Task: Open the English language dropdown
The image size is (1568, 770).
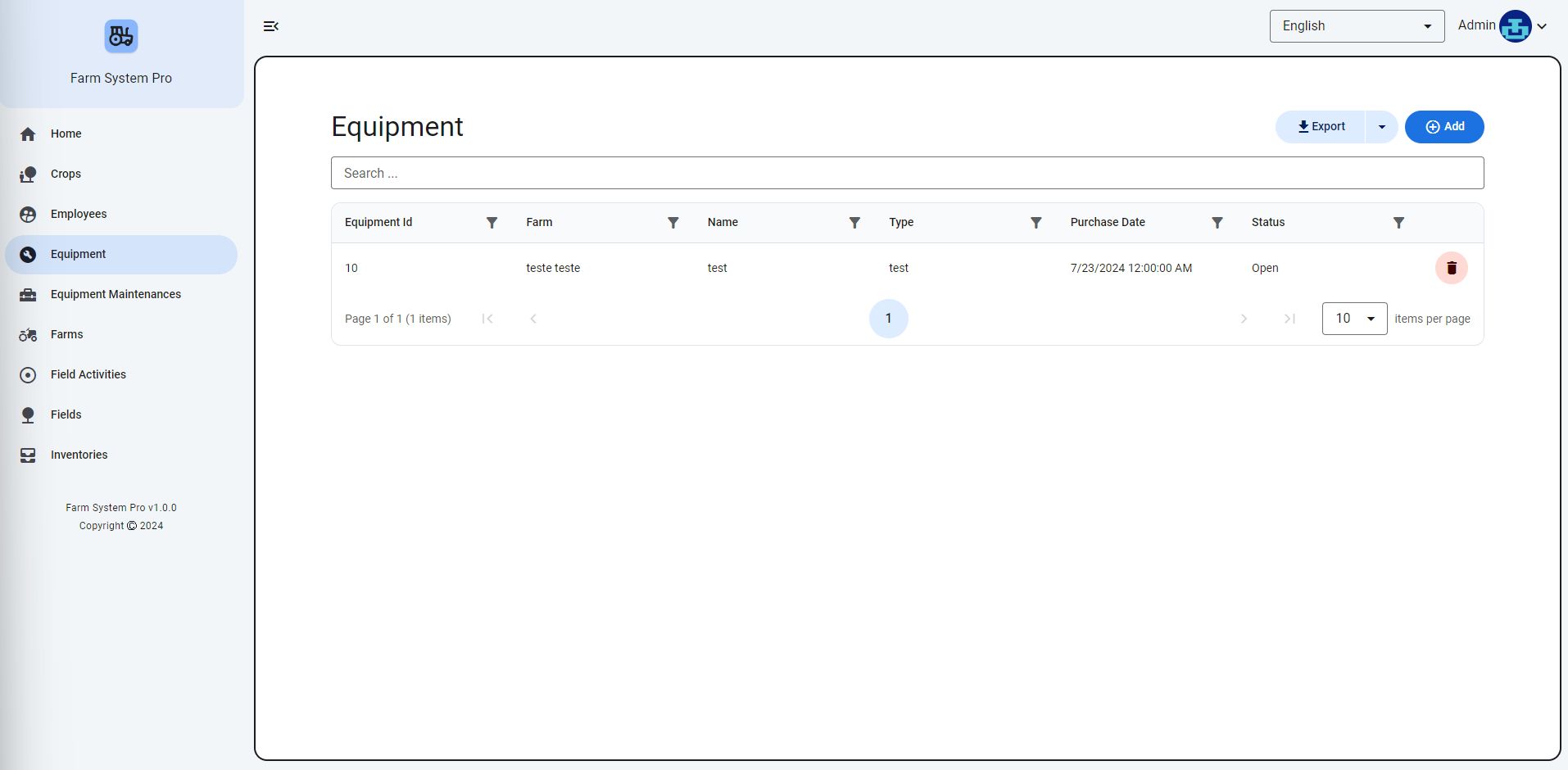Action: [1357, 26]
